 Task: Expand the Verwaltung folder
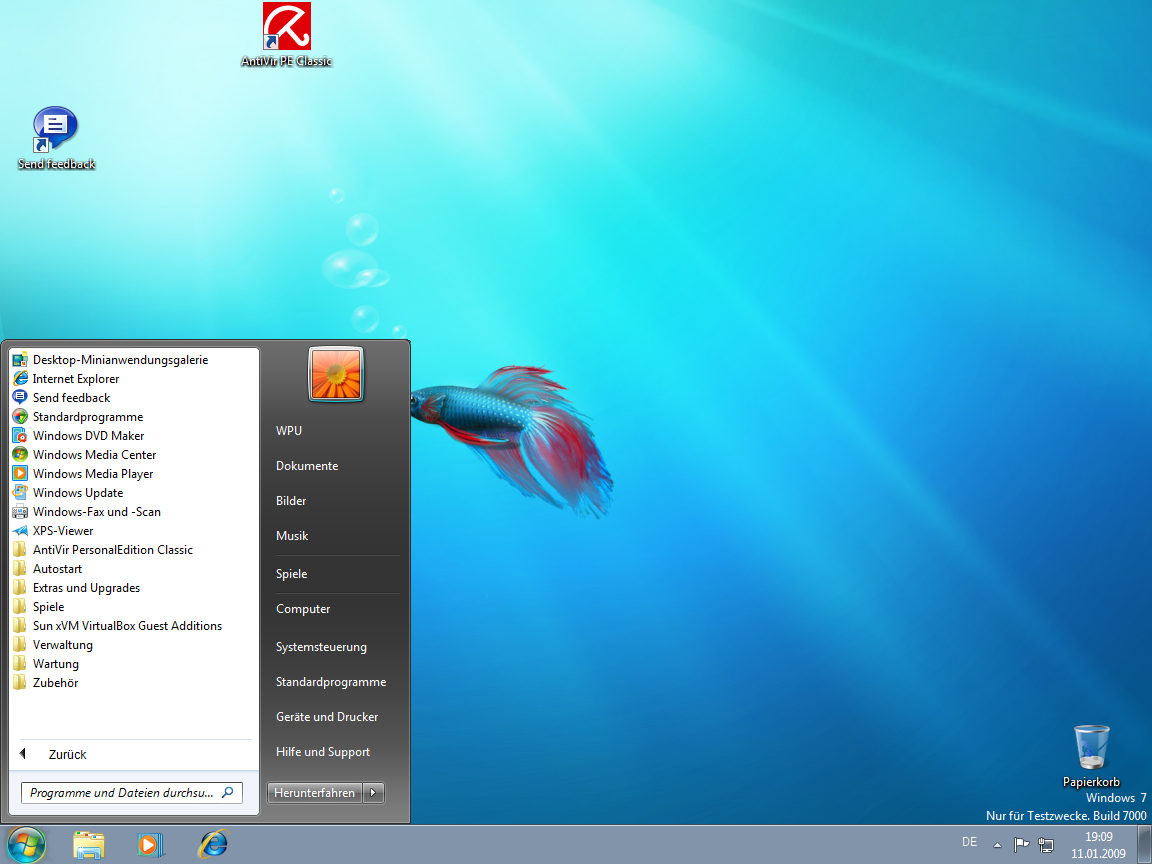tap(62, 645)
